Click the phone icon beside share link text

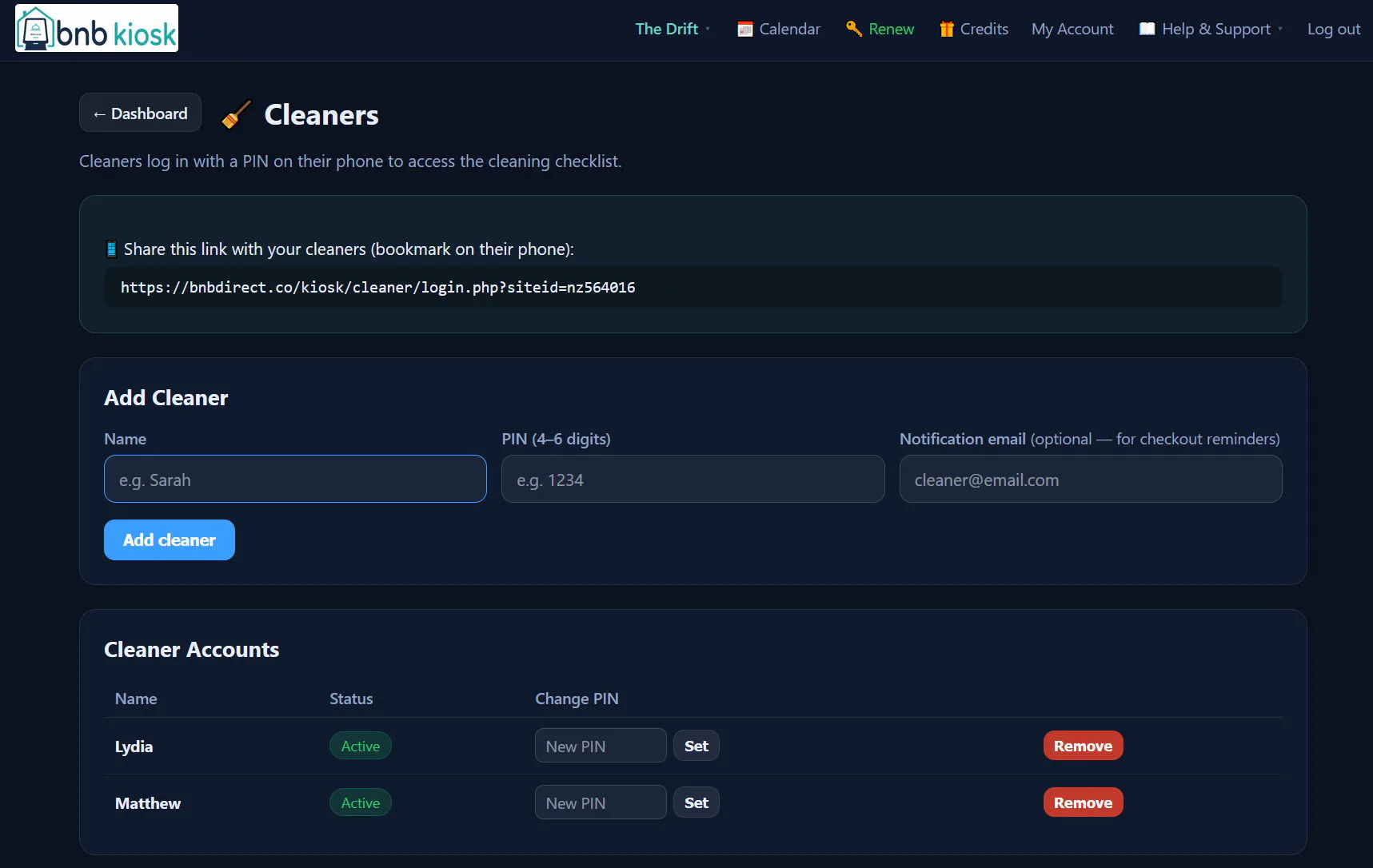112,249
